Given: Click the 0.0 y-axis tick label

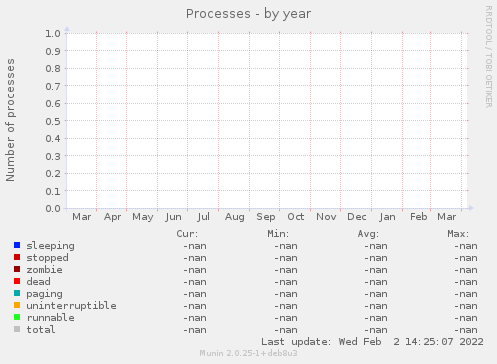Looking at the screenshot, I should [x=53, y=209].
